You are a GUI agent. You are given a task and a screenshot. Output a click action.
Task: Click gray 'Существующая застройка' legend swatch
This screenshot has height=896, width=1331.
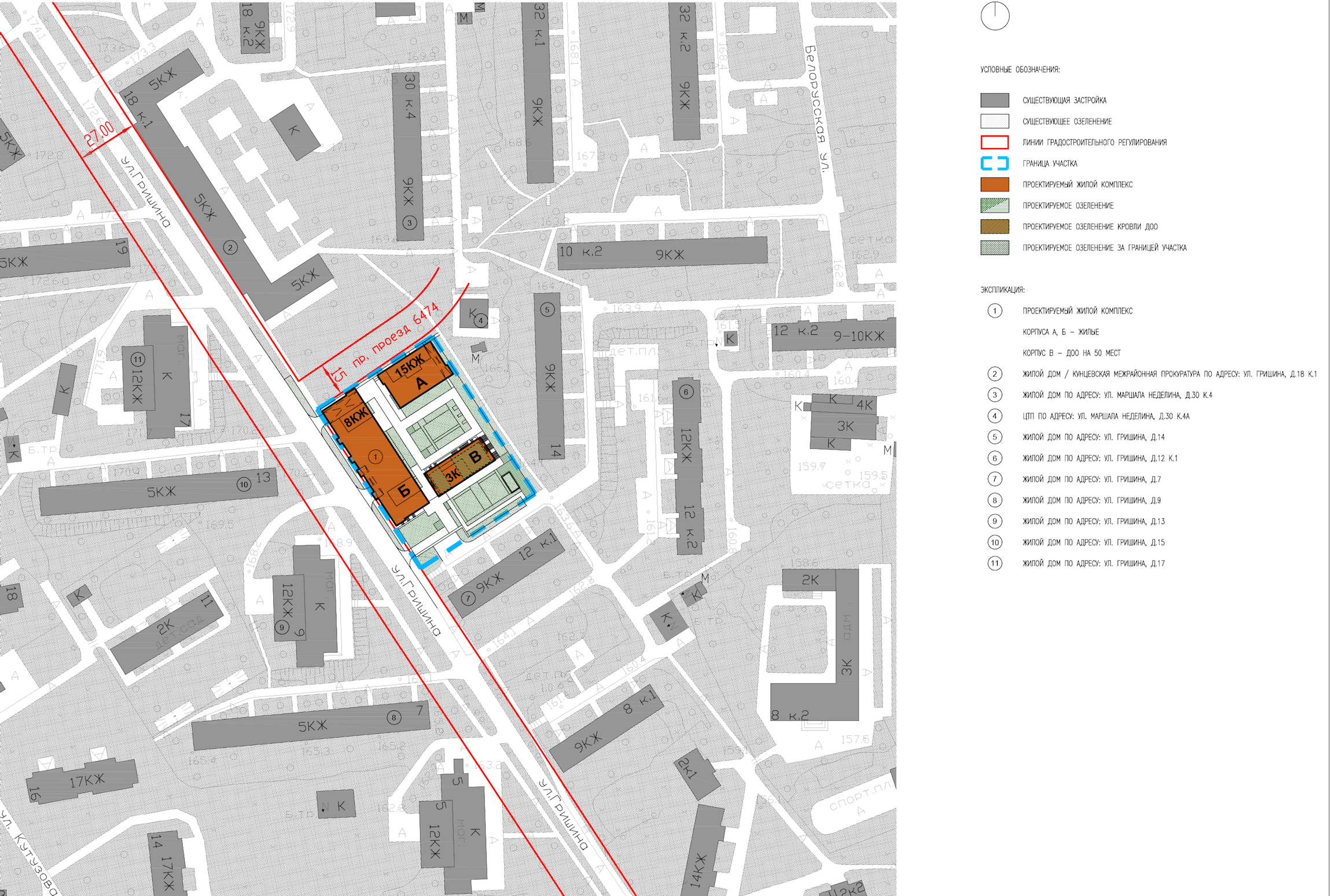pyautogui.click(x=994, y=100)
